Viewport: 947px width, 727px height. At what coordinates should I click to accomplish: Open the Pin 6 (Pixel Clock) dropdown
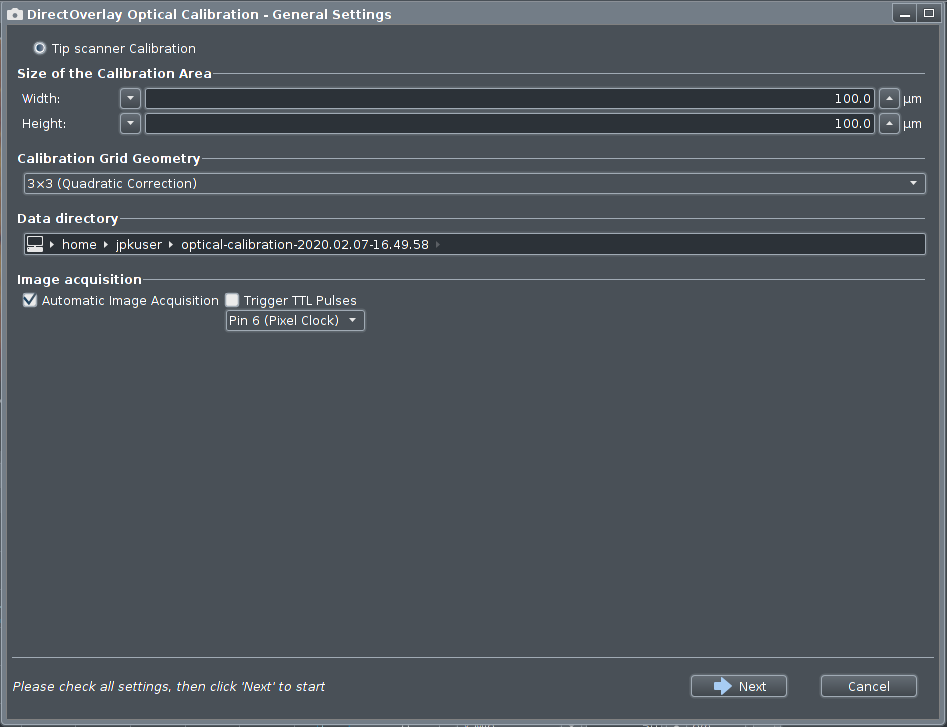[x=295, y=321]
